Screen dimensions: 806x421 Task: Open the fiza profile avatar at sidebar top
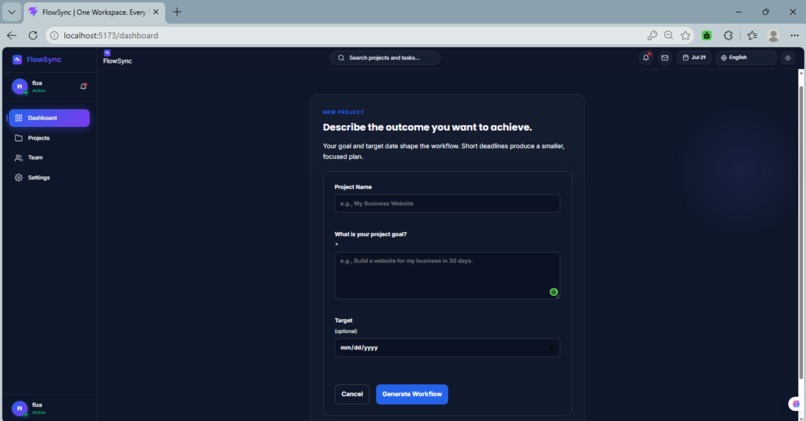coord(20,86)
